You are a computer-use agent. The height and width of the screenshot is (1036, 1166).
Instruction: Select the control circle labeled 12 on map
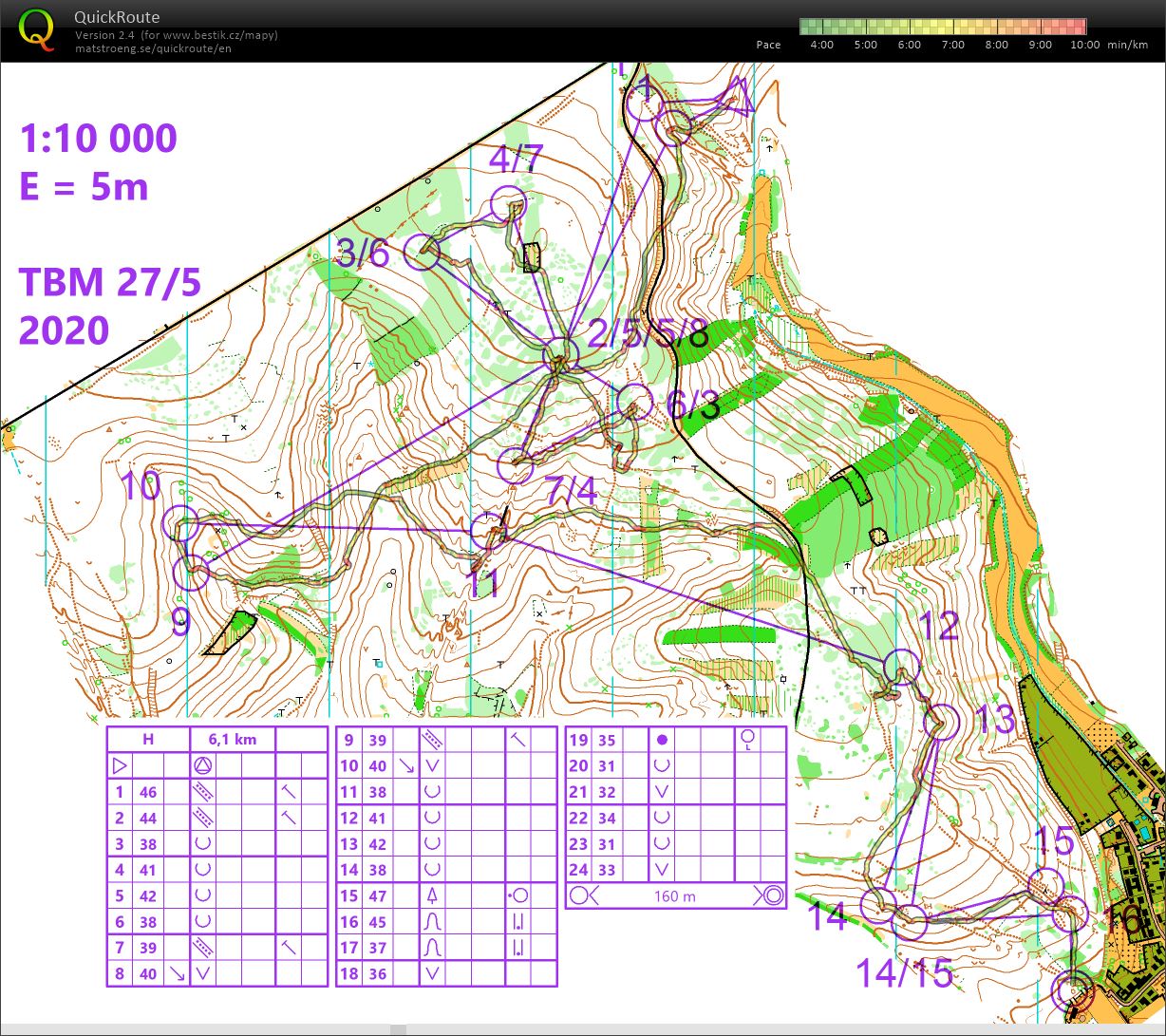pos(901,668)
